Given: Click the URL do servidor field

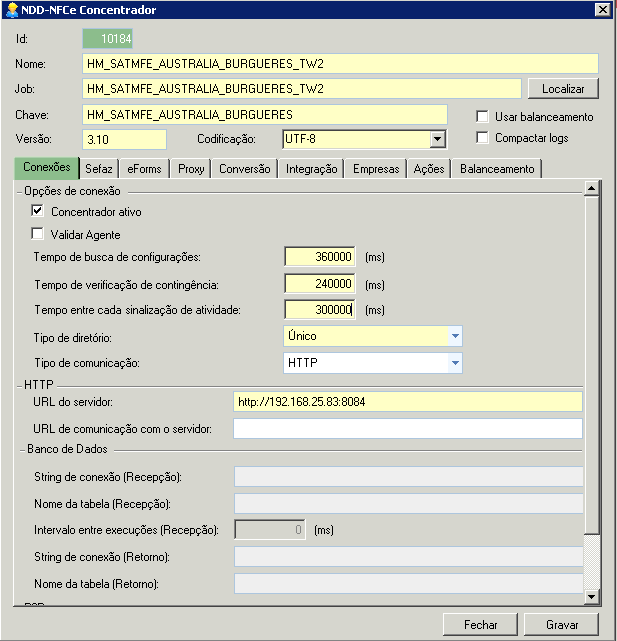Looking at the screenshot, I should point(406,402).
